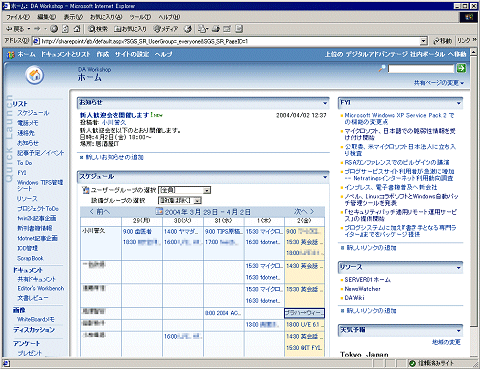Open the お気に入り menu in menu bar

click(x=106, y=17)
